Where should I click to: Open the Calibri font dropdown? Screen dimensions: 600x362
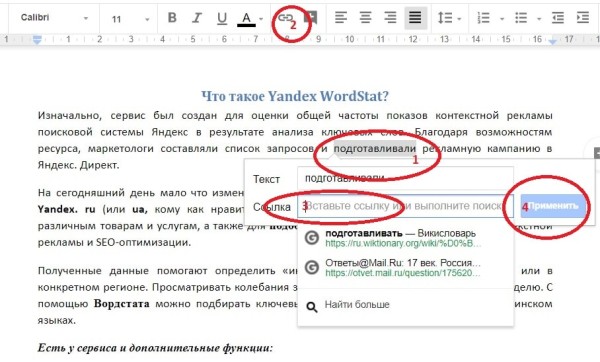tap(54, 18)
